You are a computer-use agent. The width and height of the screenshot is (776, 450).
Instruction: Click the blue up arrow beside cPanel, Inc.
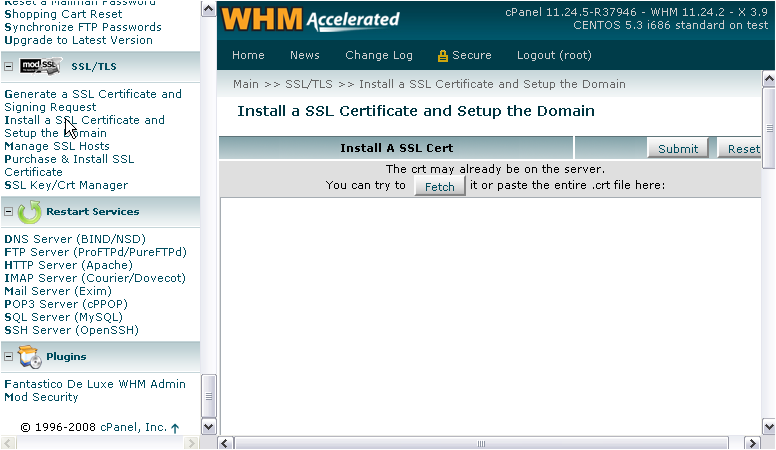(x=175, y=428)
